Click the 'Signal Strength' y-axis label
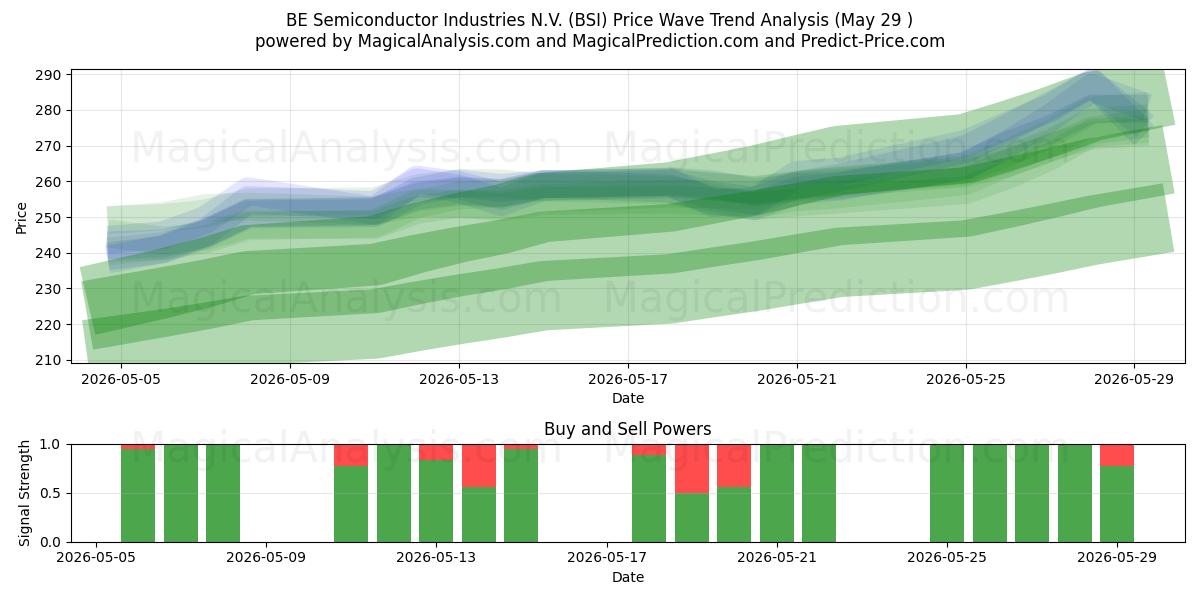 tap(25, 493)
